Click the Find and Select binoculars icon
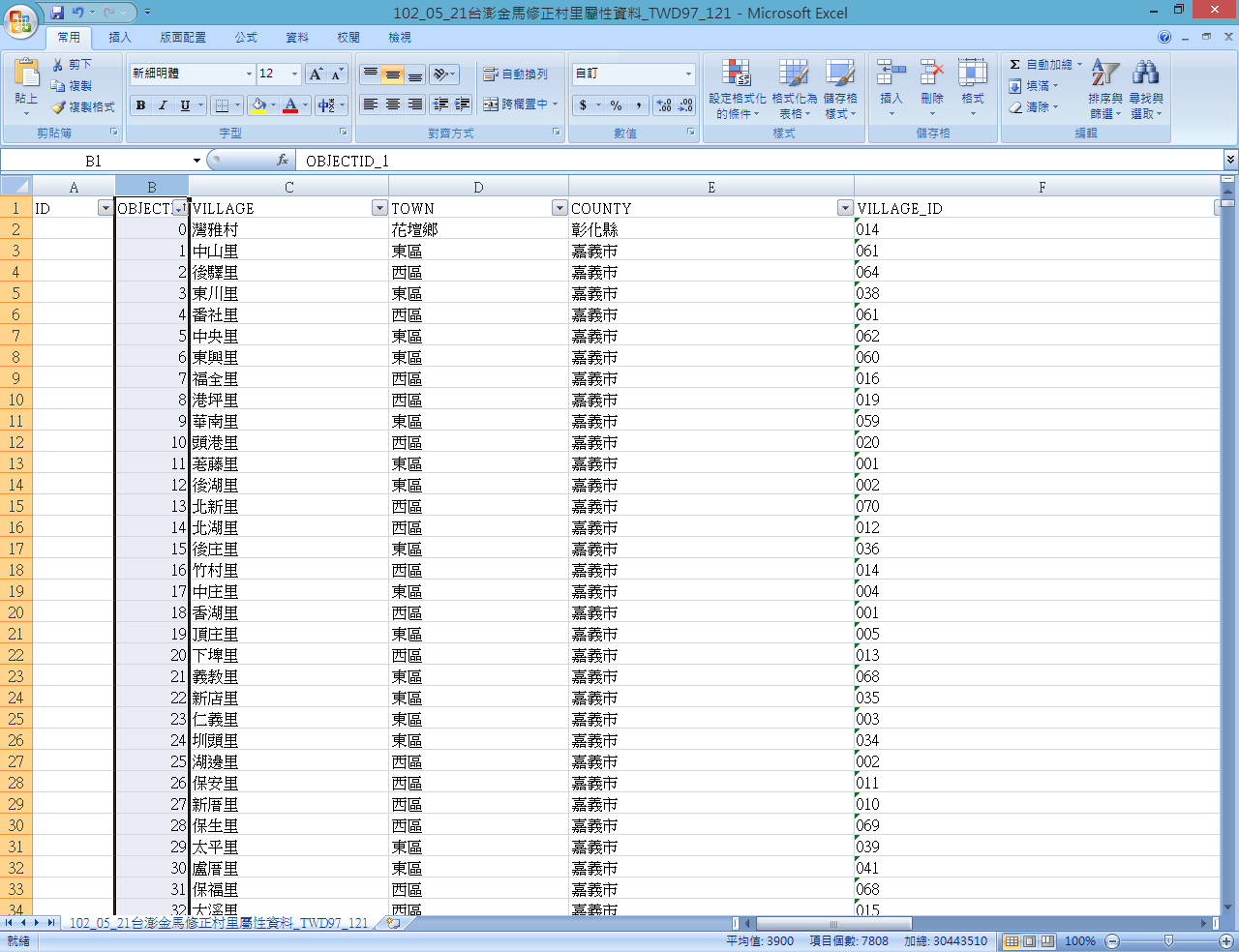This screenshot has height=952, width=1239. pyautogui.click(x=1145, y=74)
